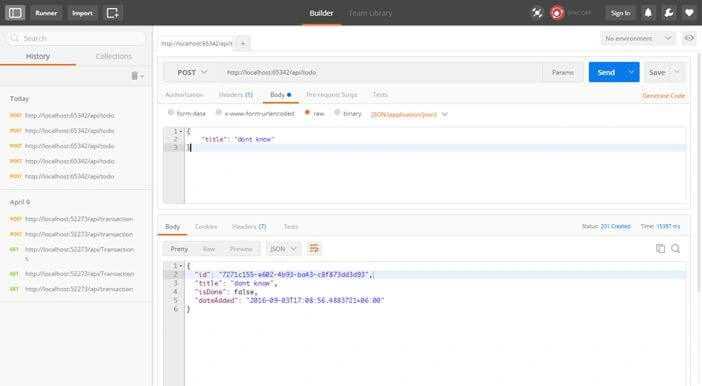Click the Runner button

point(46,13)
